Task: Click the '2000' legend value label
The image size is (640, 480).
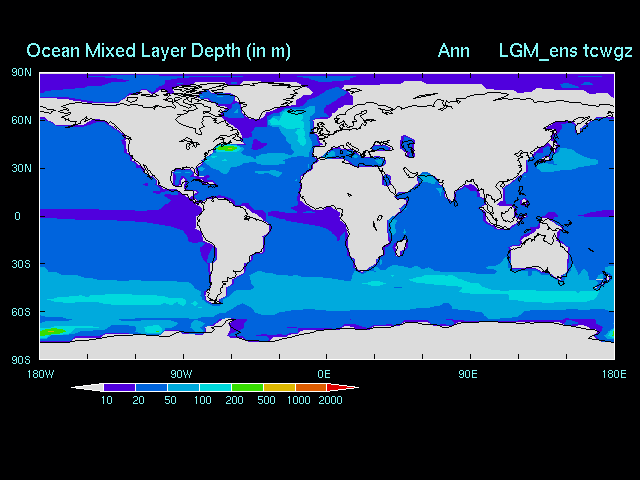Action: point(330,401)
